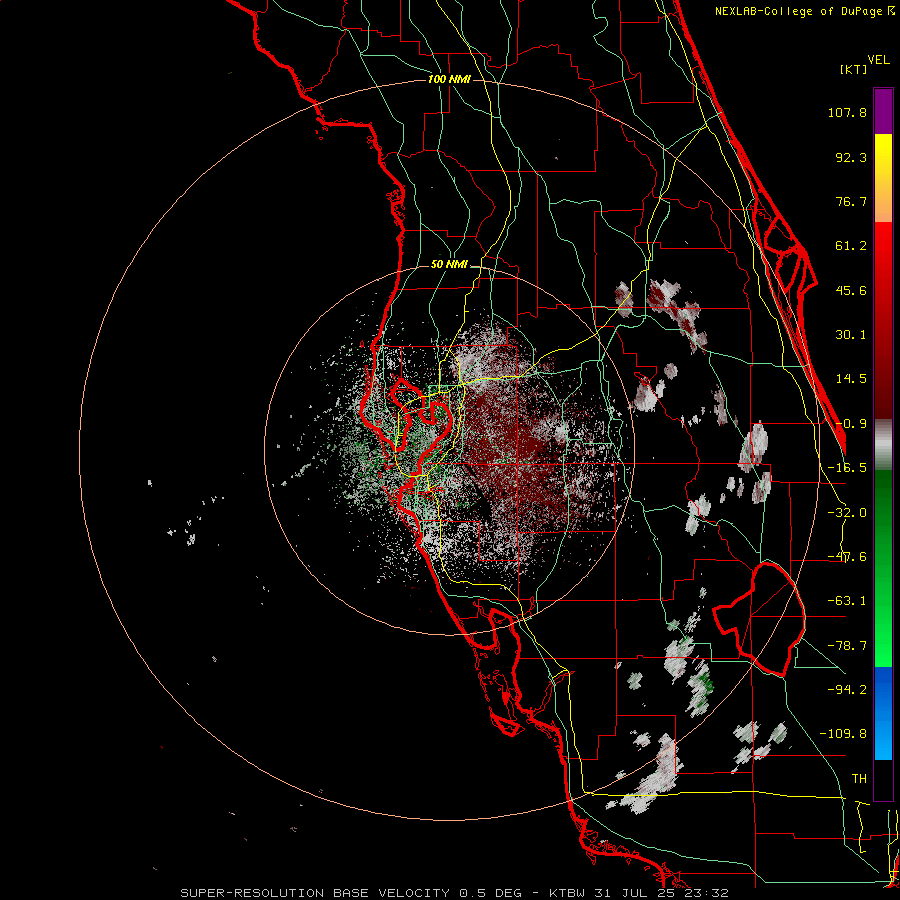Click the TH legend label
Viewport: 900px width, 900px height.
pos(859,779)
